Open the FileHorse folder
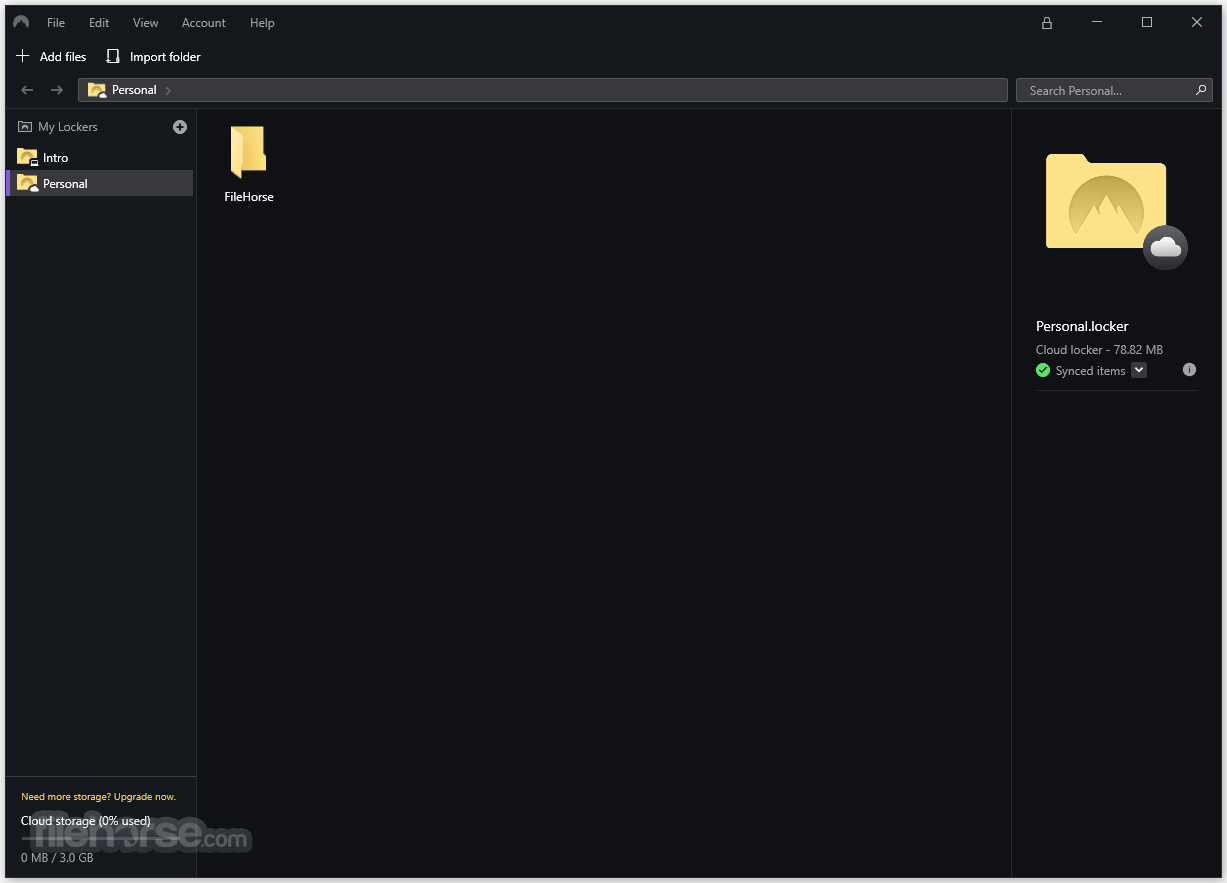 click(x=248, y=164)
